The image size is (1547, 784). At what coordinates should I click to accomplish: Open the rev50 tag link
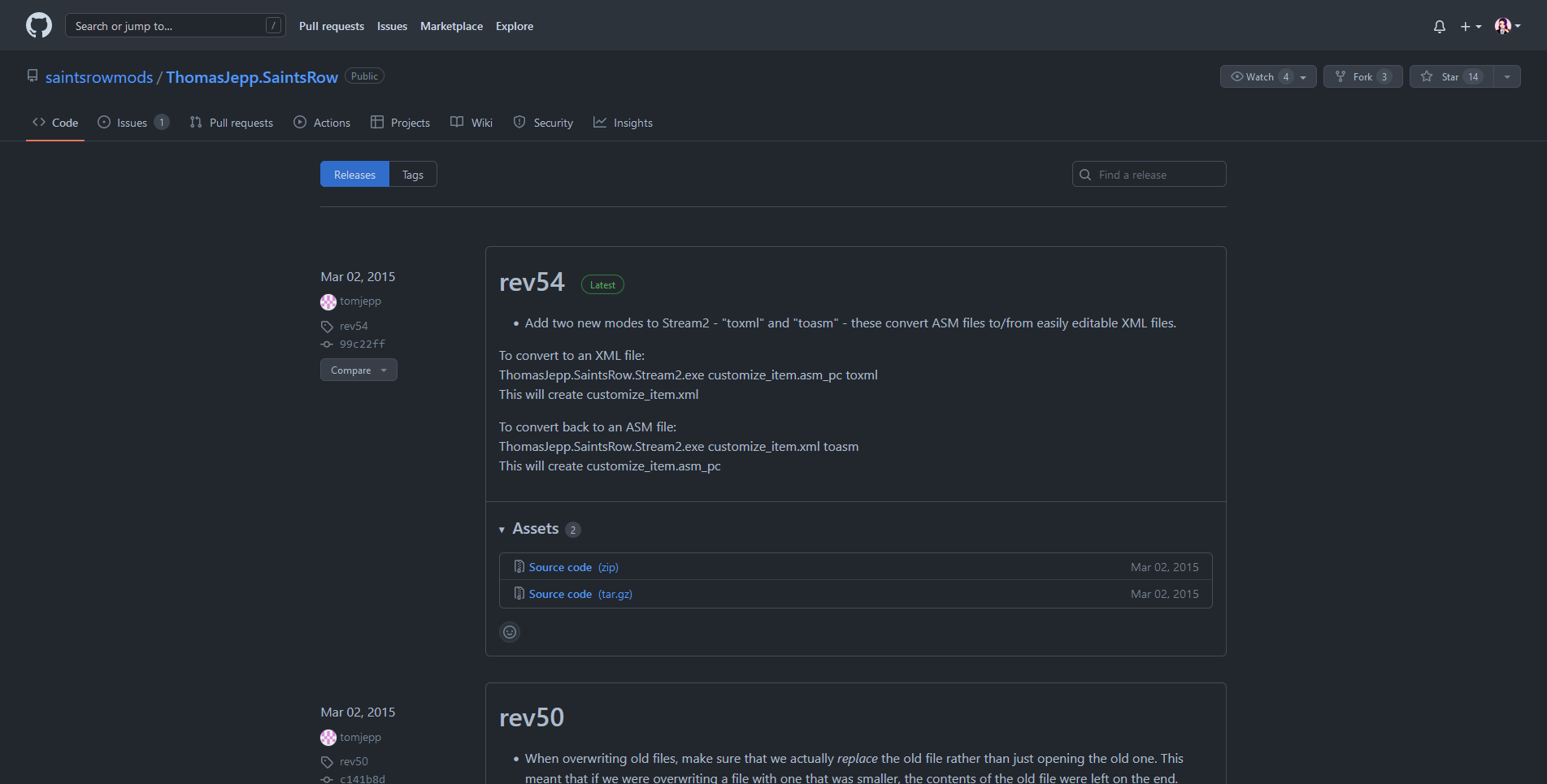coord(354,761)
